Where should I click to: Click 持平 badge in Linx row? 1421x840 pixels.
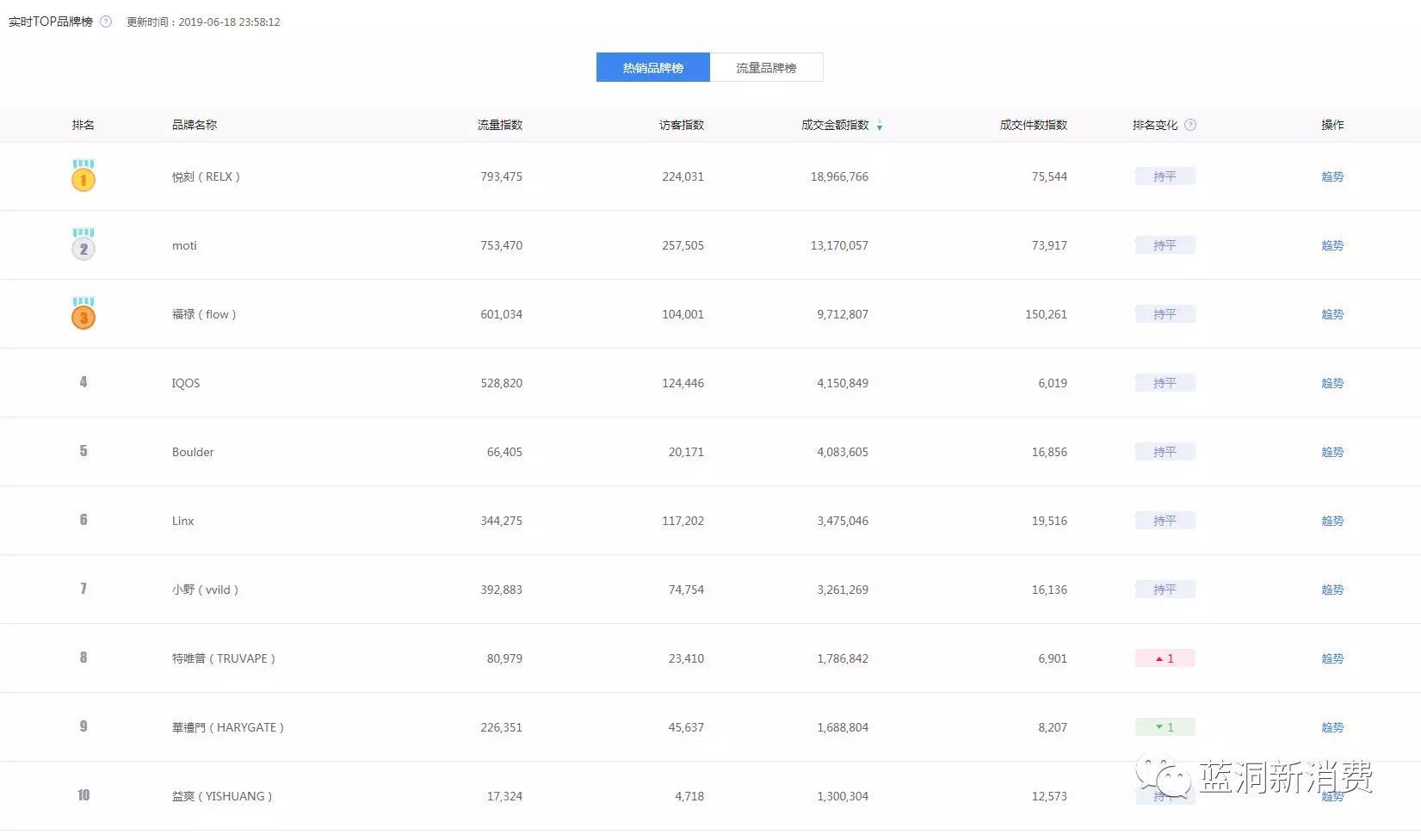pos(1165,521)
